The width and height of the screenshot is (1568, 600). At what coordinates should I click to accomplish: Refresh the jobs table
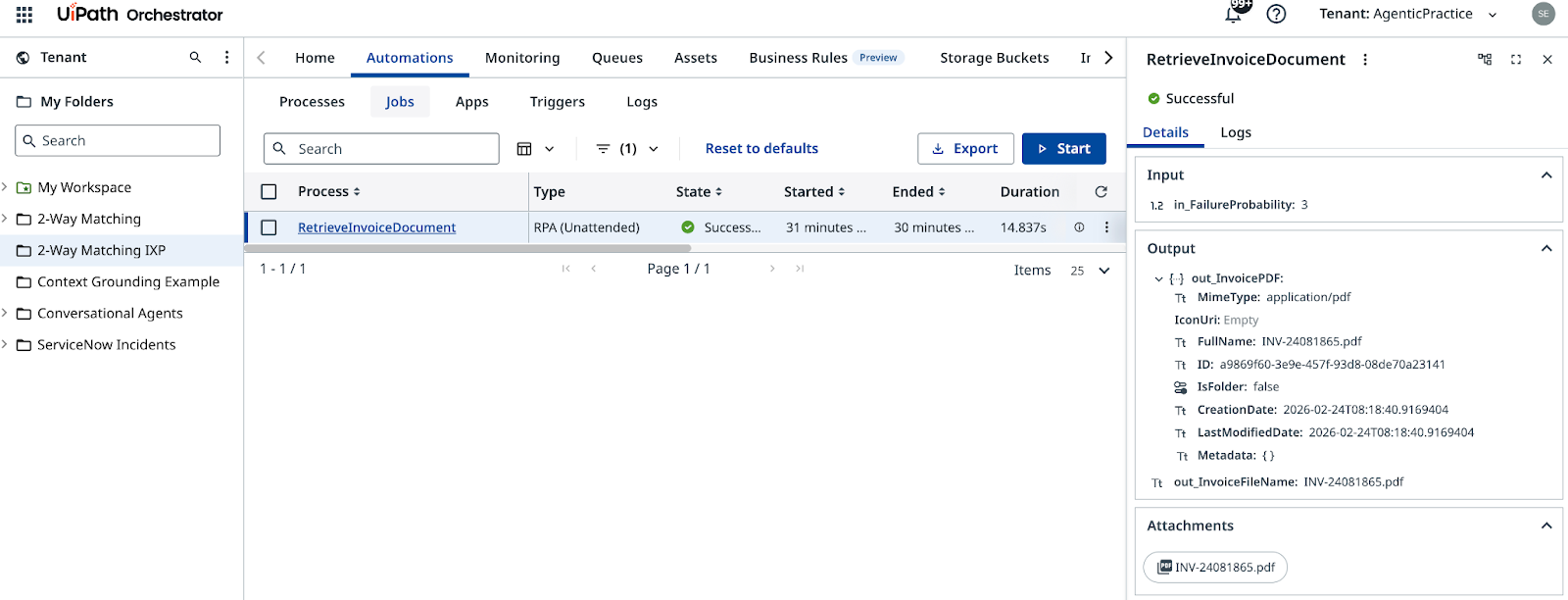(1101, 192)
